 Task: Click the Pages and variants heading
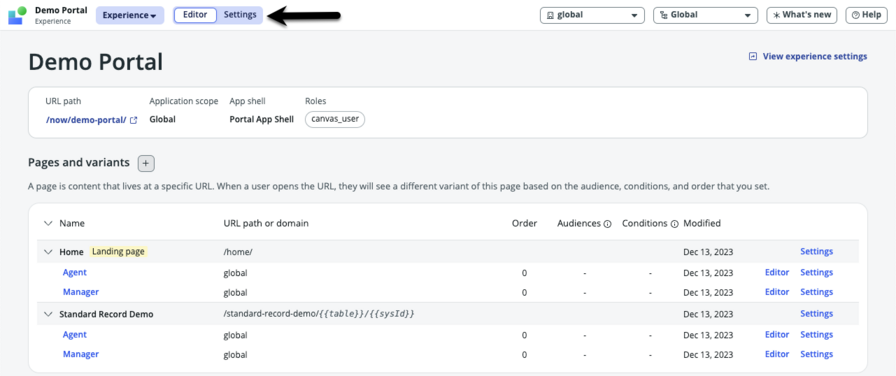(x=79, y=163)
